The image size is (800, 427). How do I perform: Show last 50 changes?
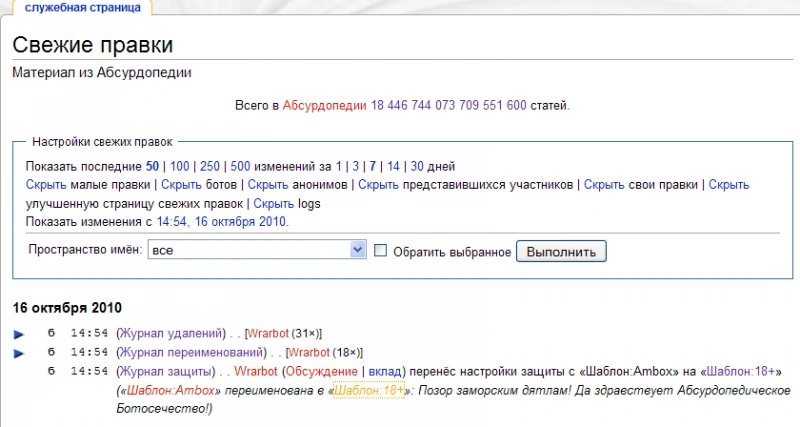pyautogui.click(x=152, y=166)
